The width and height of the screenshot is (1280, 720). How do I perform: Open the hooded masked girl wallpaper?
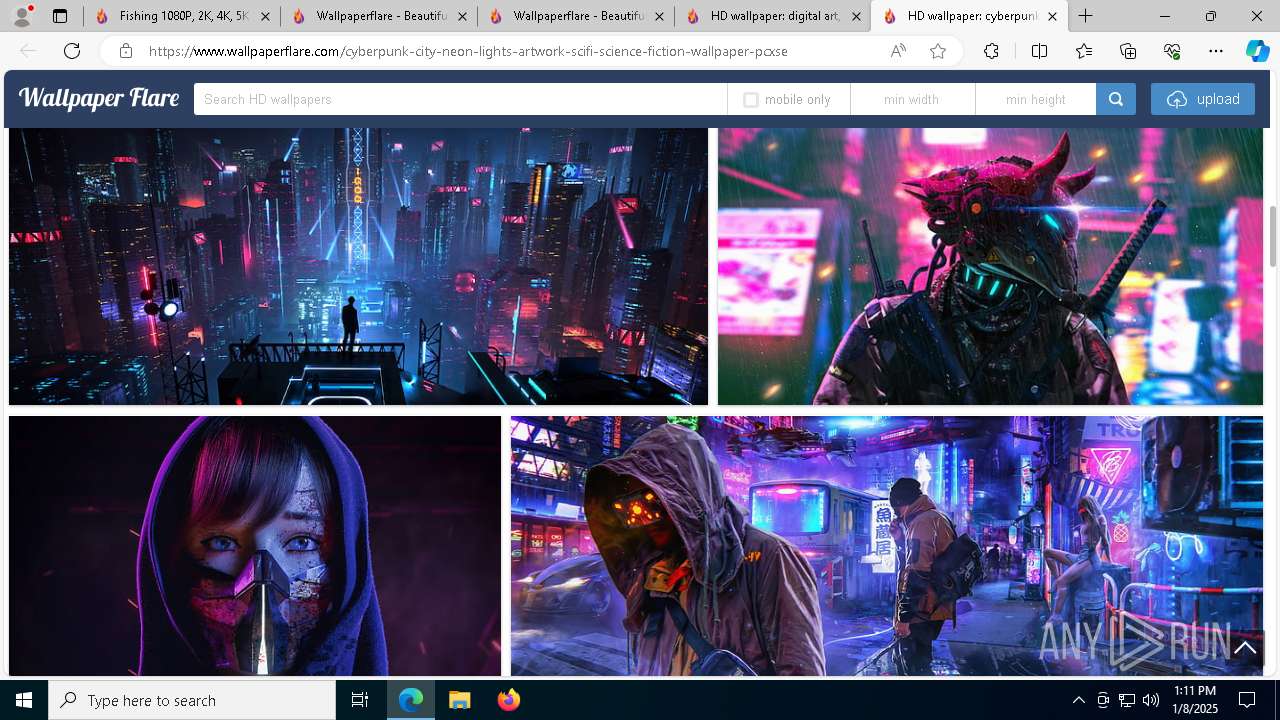coord(255,546)
